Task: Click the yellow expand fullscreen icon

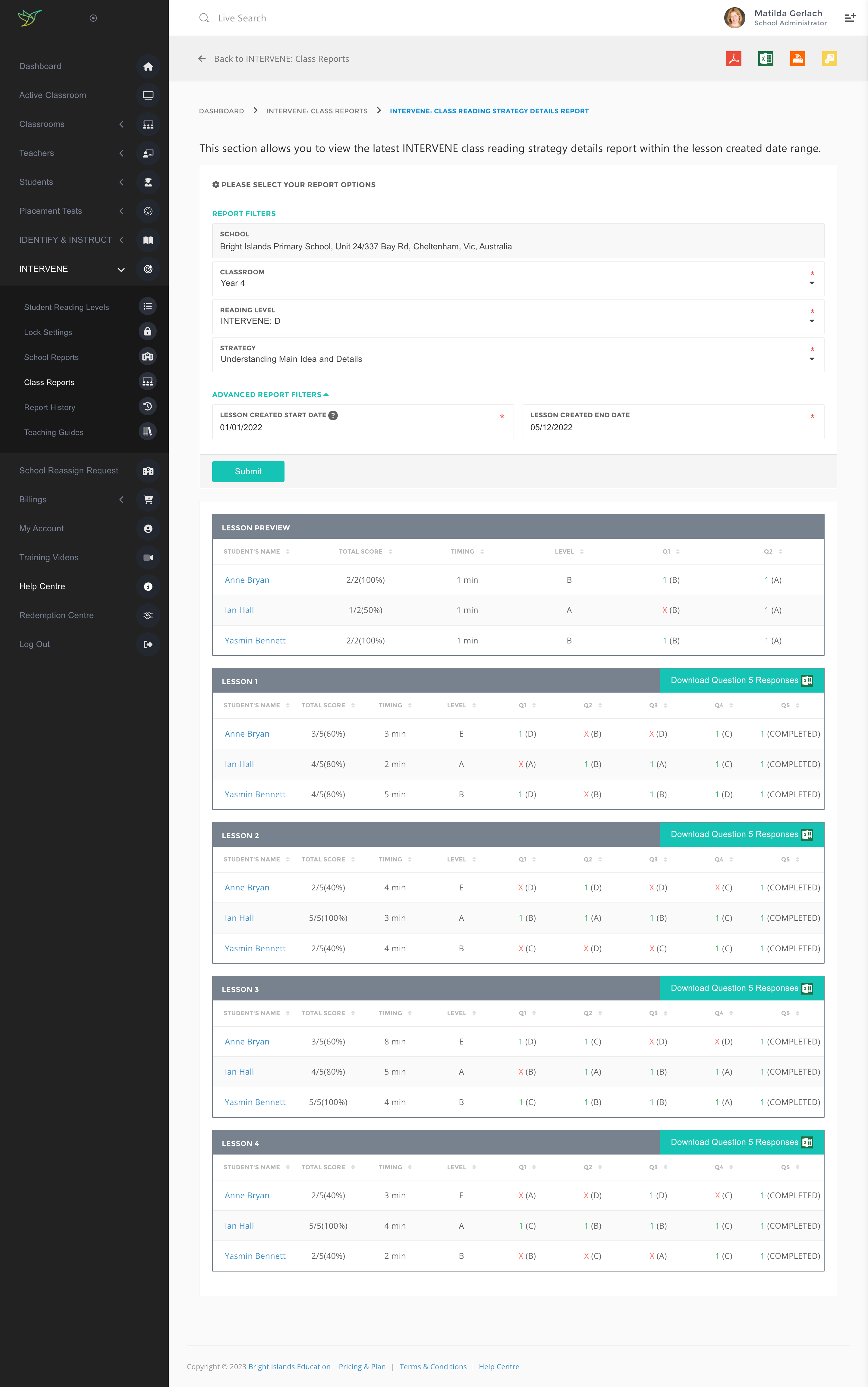Action: tap(829, 58)
